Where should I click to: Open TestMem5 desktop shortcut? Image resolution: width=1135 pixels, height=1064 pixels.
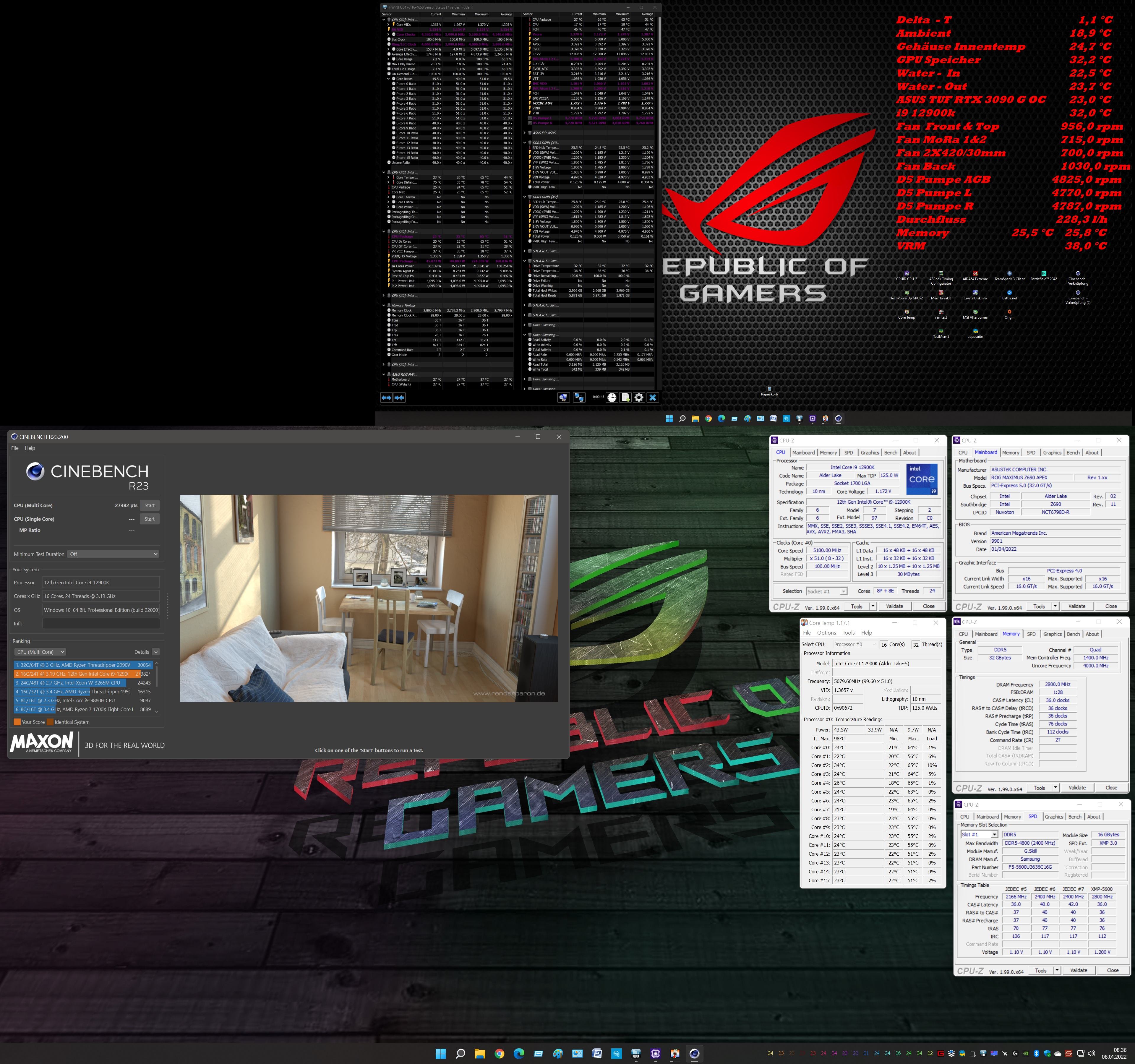click(x=941, y=333)
